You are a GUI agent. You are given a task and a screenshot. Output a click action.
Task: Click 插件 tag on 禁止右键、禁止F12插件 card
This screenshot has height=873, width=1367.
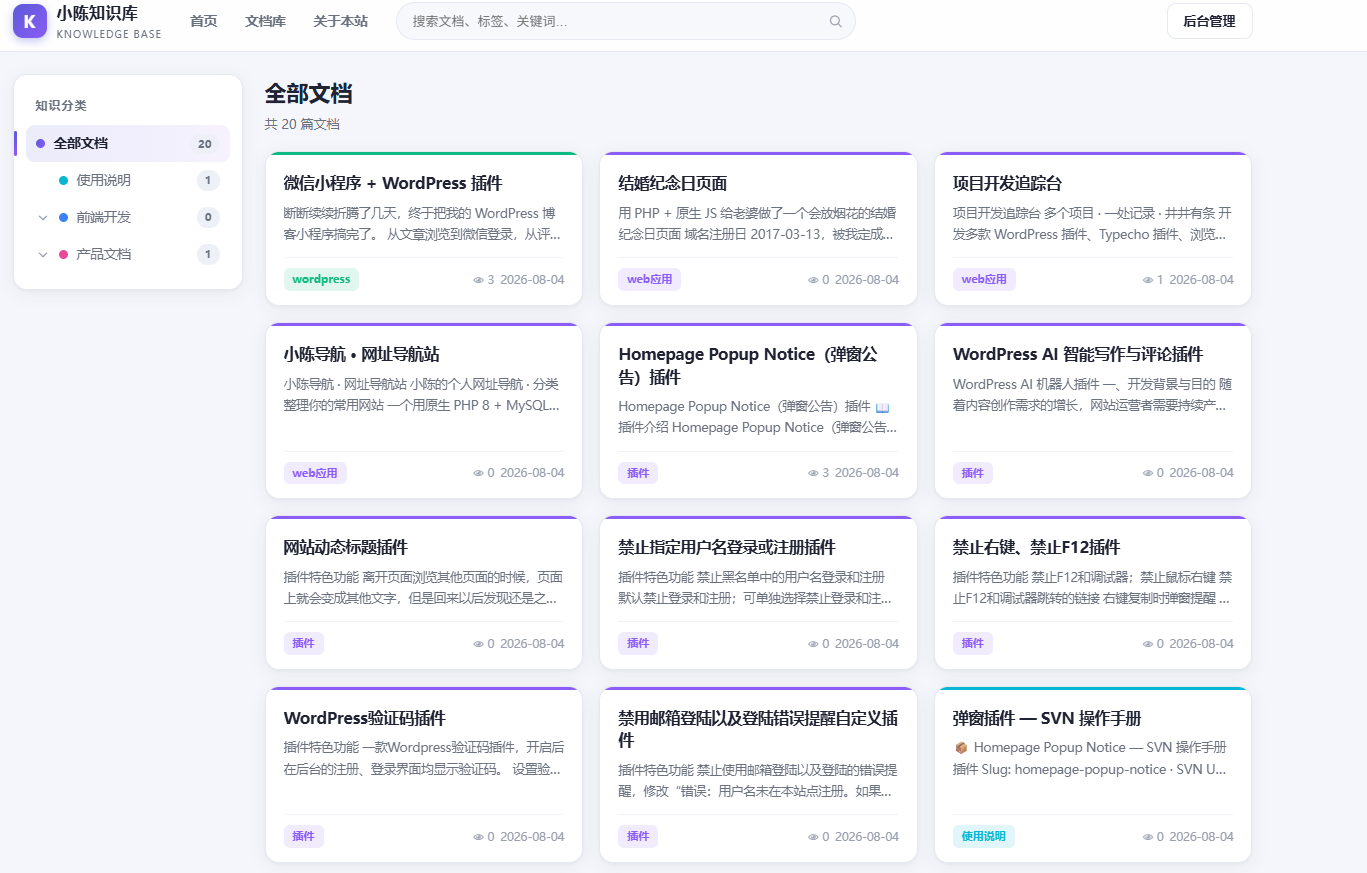pyautogui.click(x=973, y=644)
